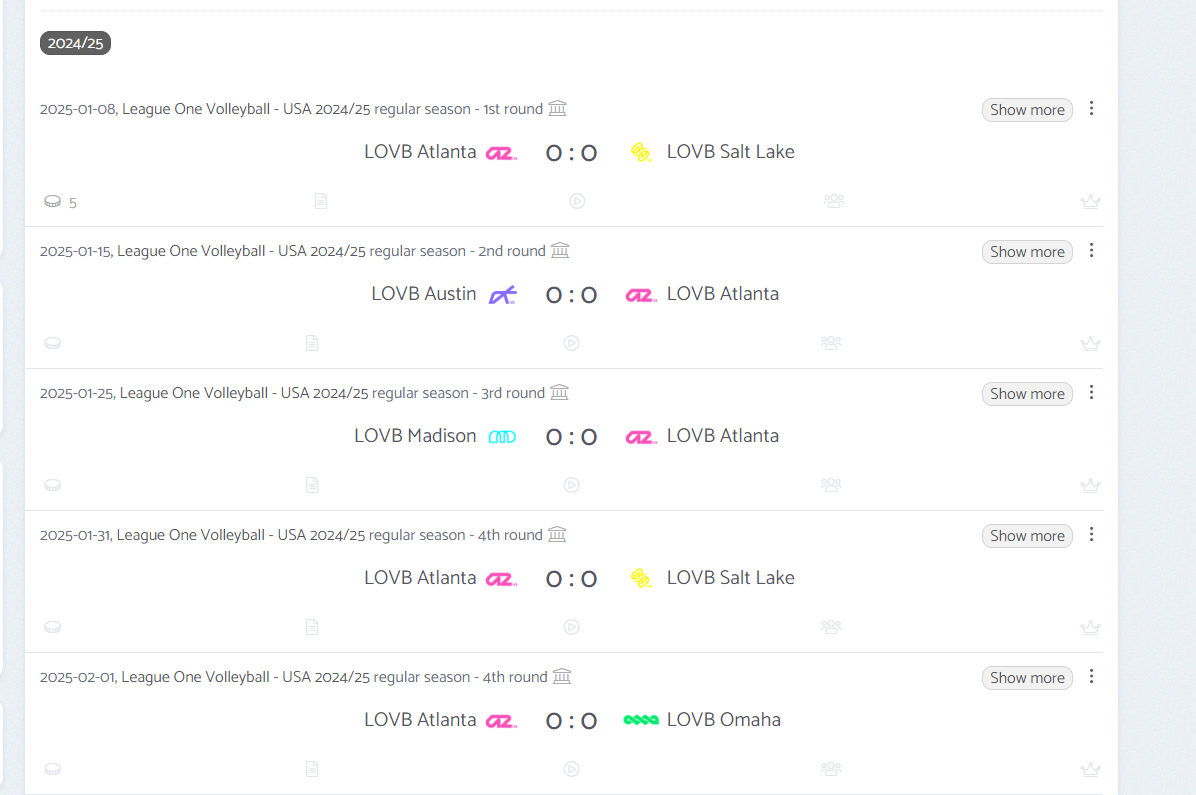Click LOVB Madison team logo

coord(502,437)
